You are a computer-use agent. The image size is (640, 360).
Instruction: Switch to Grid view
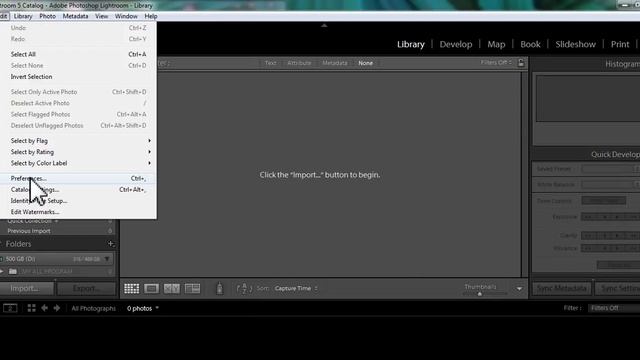coord(131,289)
